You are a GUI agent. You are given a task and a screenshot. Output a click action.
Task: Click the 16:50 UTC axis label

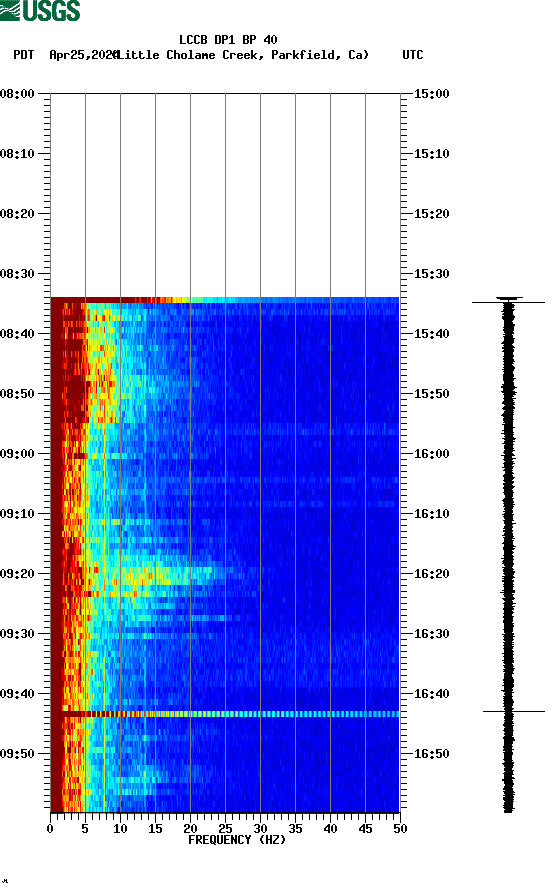pyautogui.click(x=431, y=754)
